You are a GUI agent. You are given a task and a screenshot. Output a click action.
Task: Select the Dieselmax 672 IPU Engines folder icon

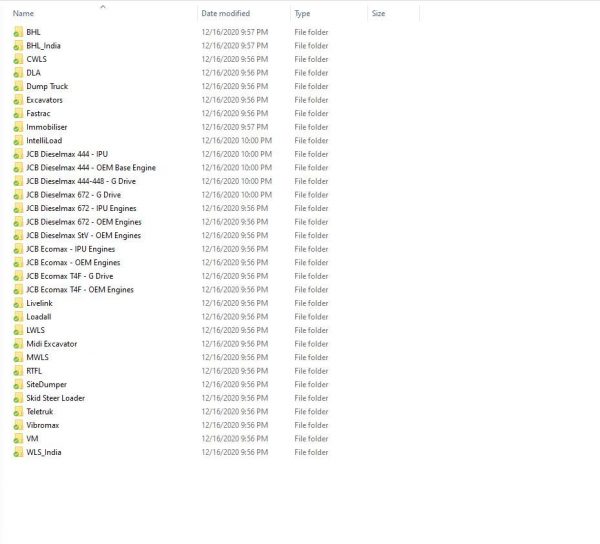point(18,208)
